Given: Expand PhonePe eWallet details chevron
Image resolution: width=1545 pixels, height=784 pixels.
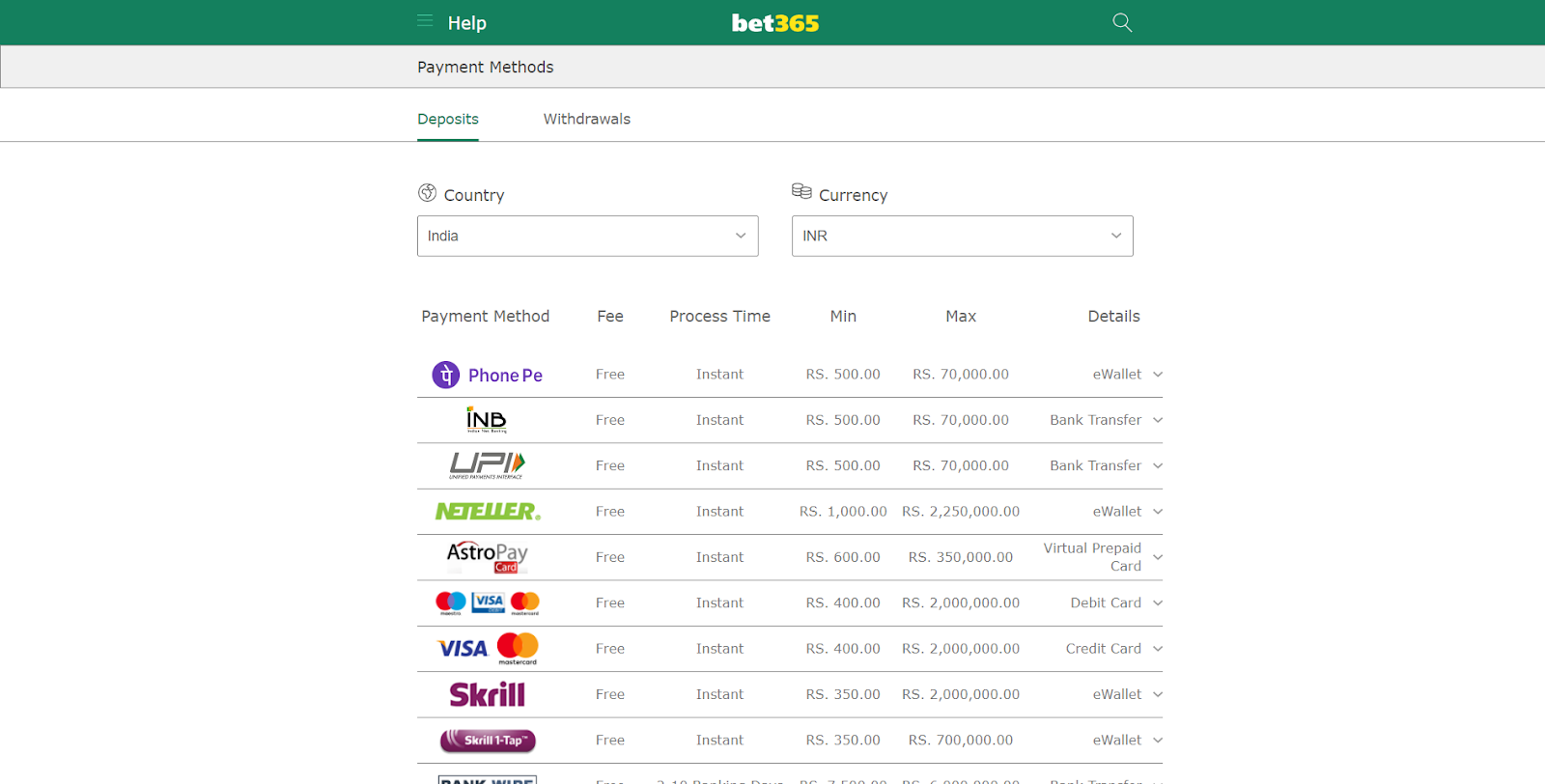Looking at the screenshot, I should [1158, 375].
